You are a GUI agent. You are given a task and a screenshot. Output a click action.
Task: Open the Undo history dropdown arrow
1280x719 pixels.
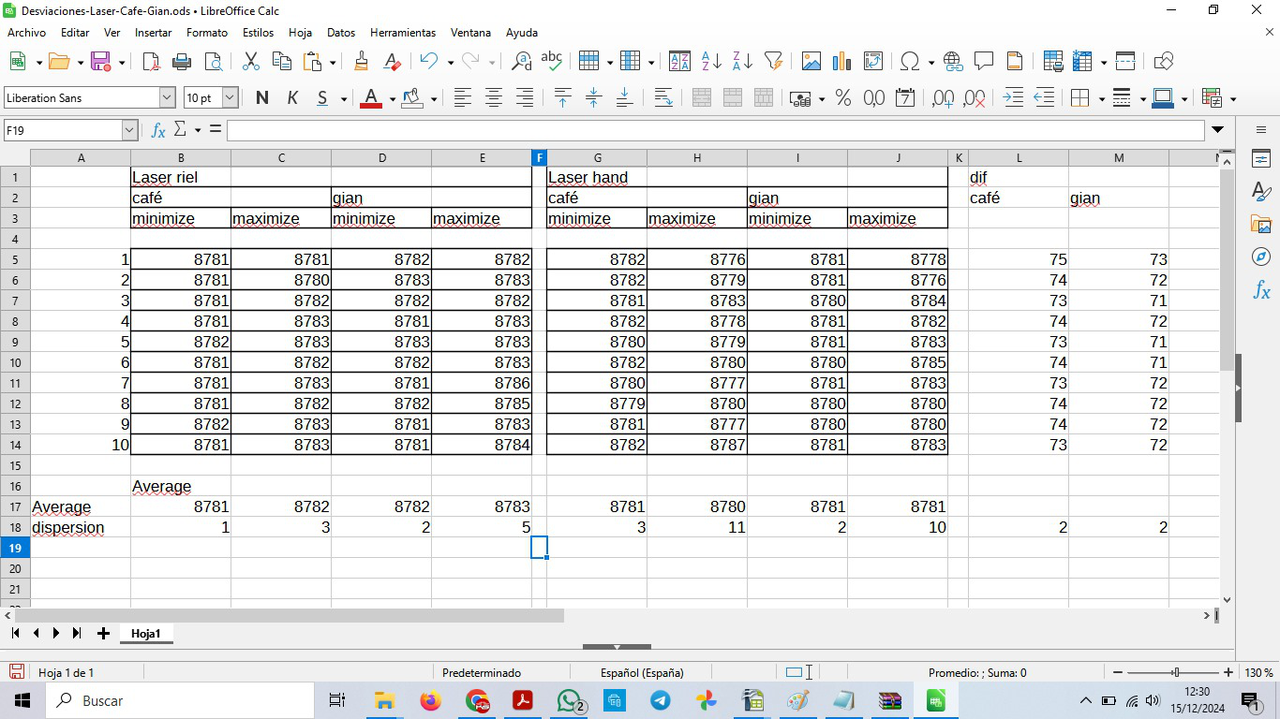[450, 62]
